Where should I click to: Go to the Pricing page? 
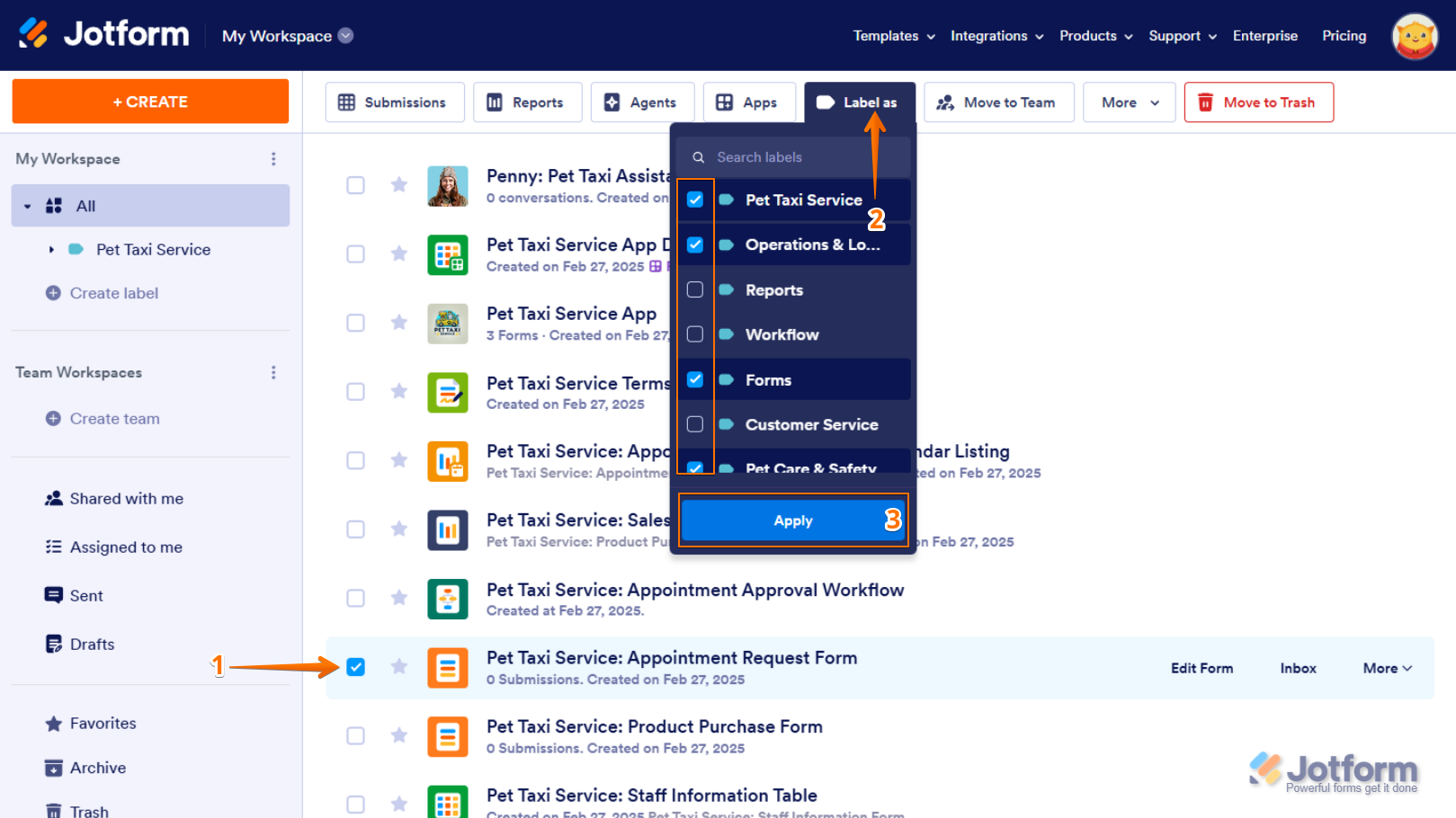pos(1344,36)
